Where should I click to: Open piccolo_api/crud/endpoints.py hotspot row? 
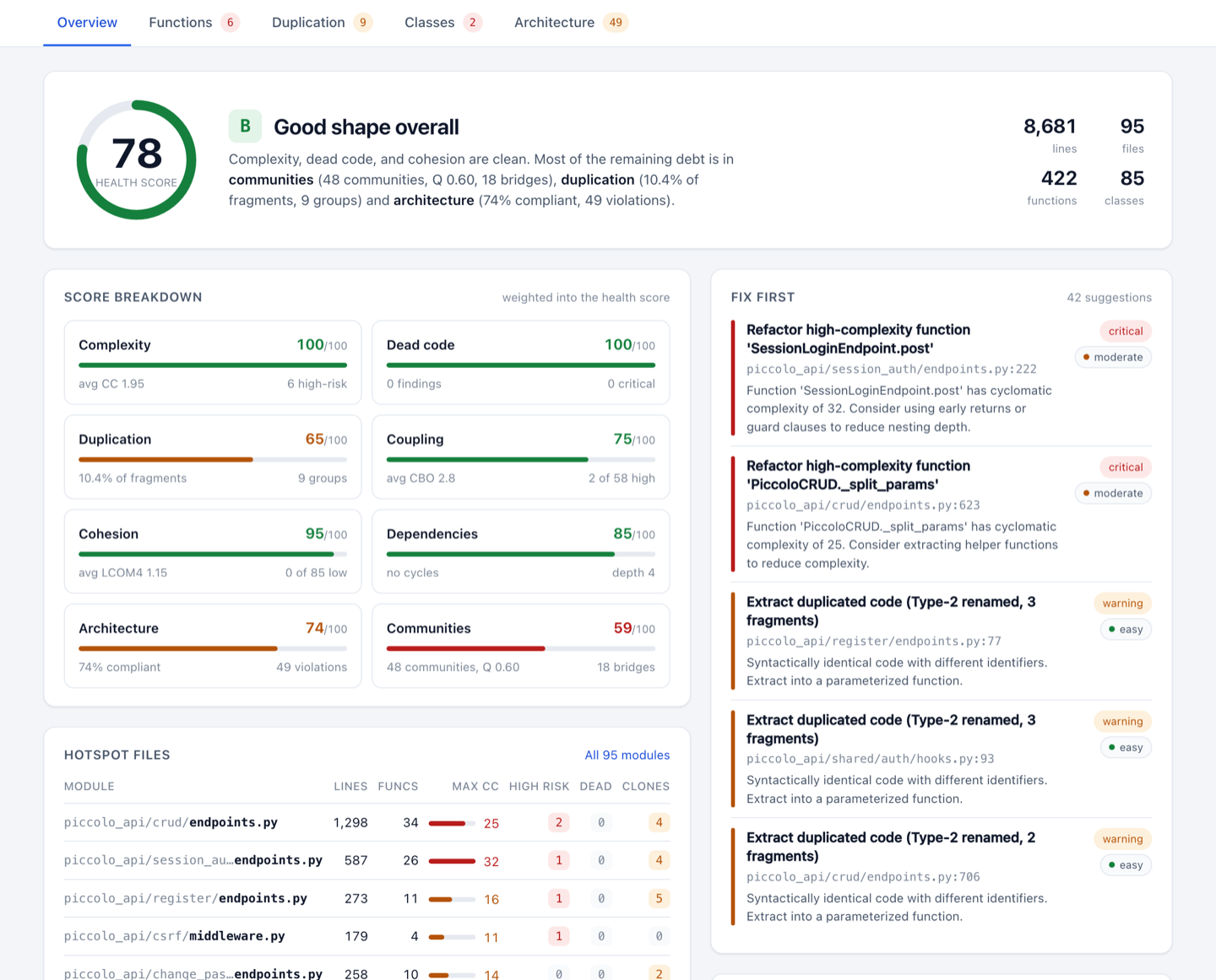(366, 823)
